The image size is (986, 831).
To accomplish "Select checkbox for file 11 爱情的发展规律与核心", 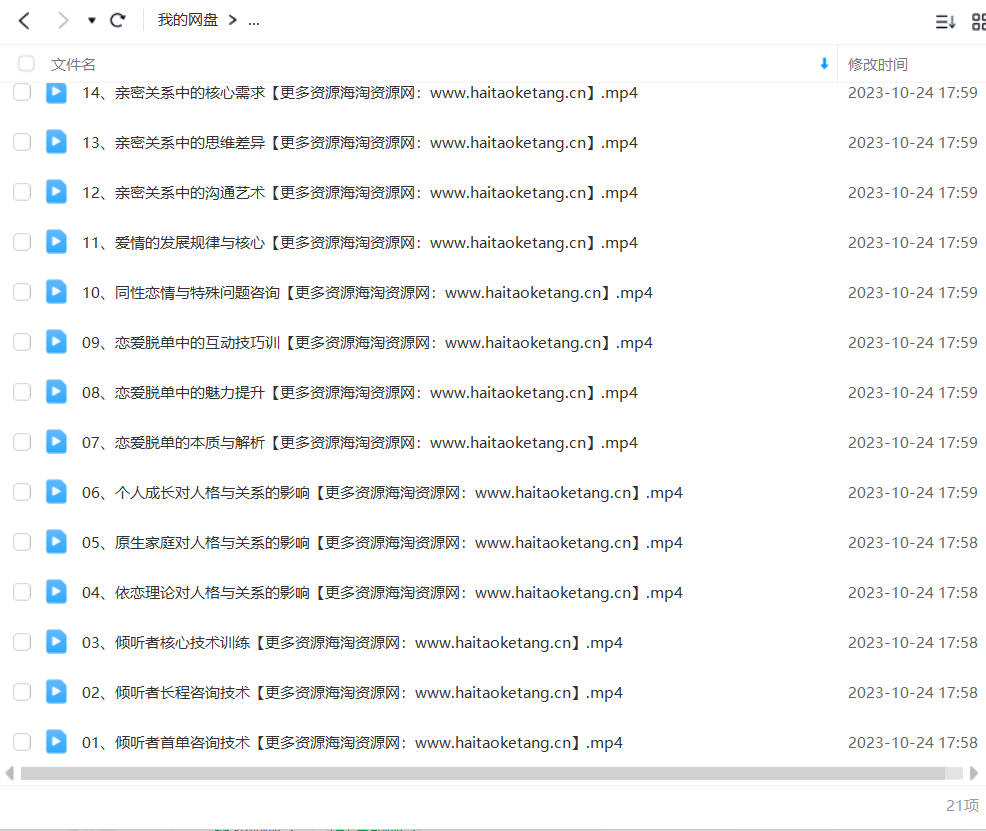I will click(x=22, y=242).
